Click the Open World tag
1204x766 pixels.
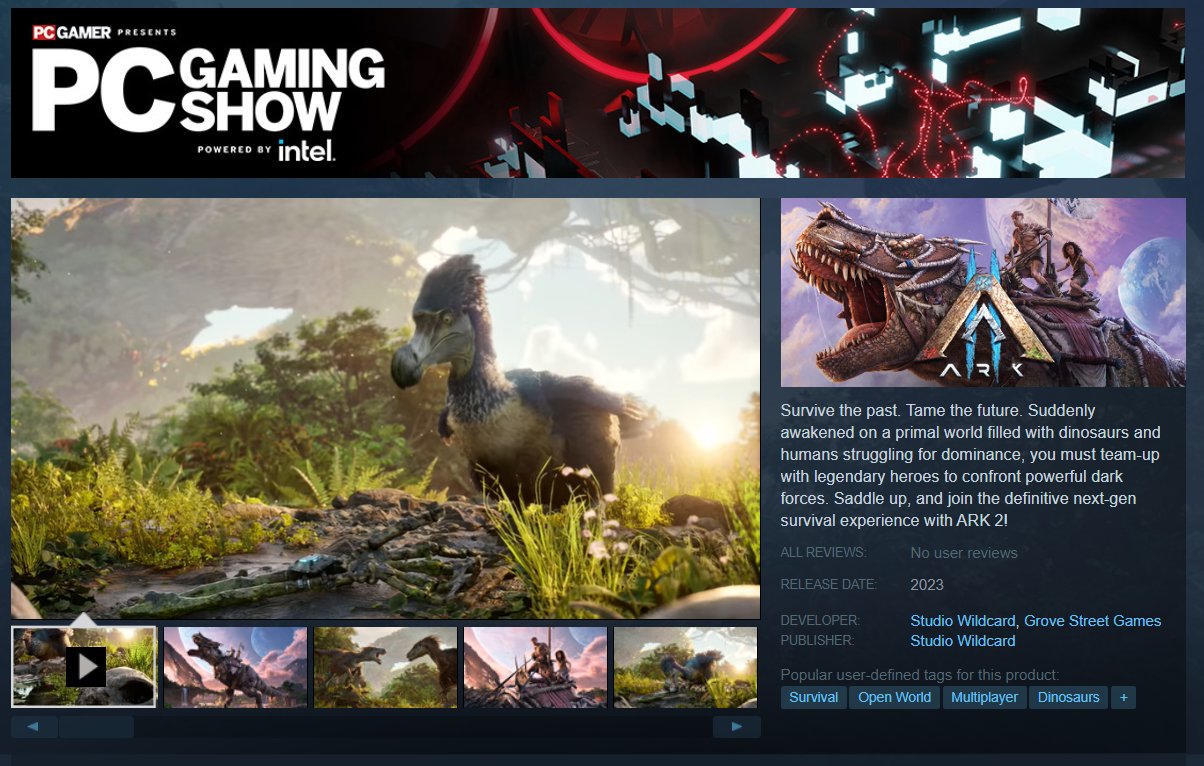(x=894, y=697)
